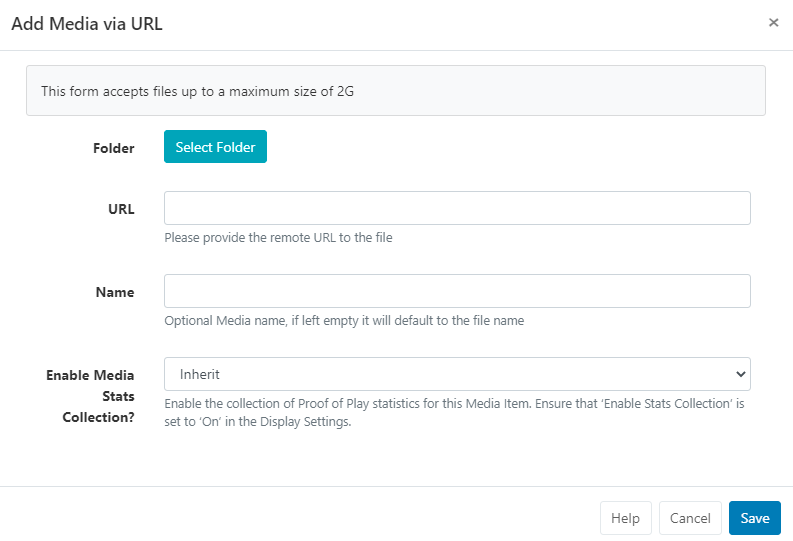The height and width of the screenshot is (541, 793).
Task: Close the Add Media via URL dialog
Action: (773, 23)
